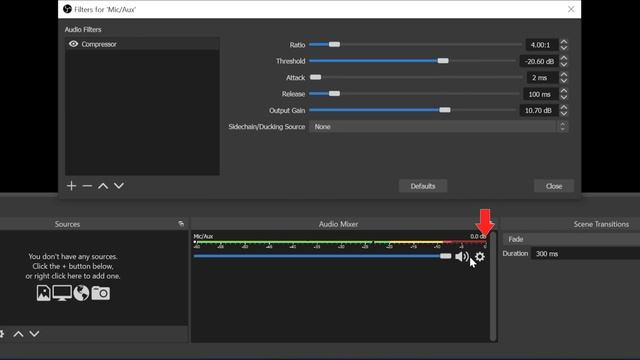Screen dimensions: 640x360
Task: Increase Threshold with the up stepper arrow
Action: tap(564, 58)
